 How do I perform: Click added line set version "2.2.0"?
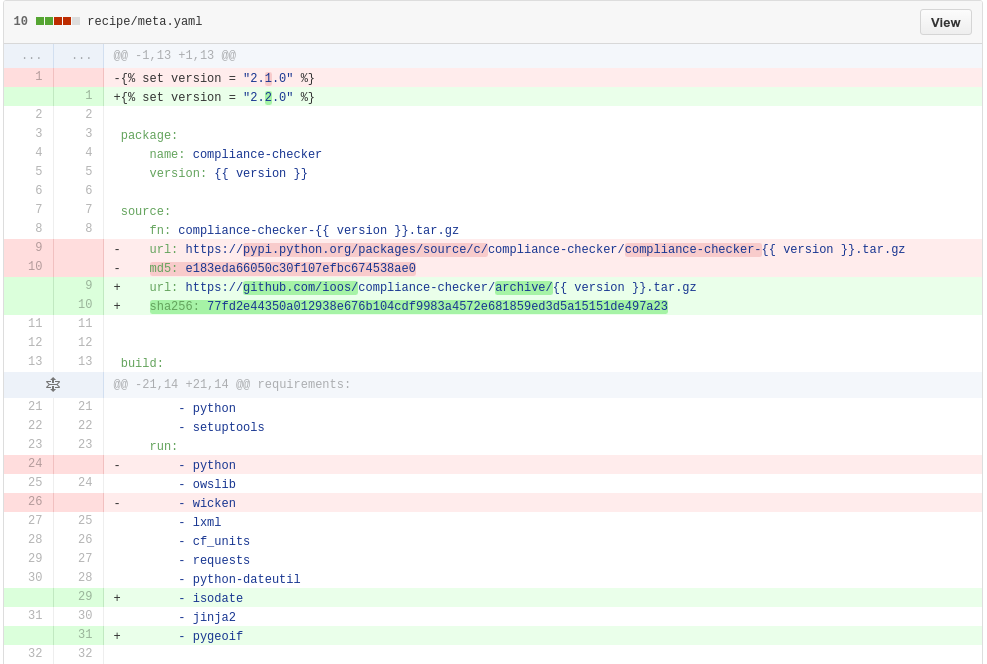point(543,97)
